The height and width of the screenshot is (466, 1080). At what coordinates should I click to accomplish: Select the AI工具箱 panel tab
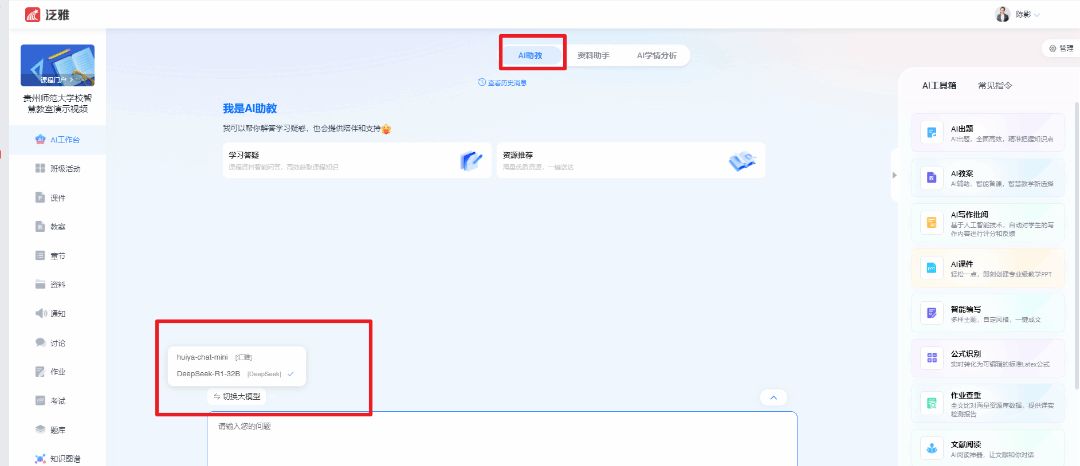tap(939, 85)
